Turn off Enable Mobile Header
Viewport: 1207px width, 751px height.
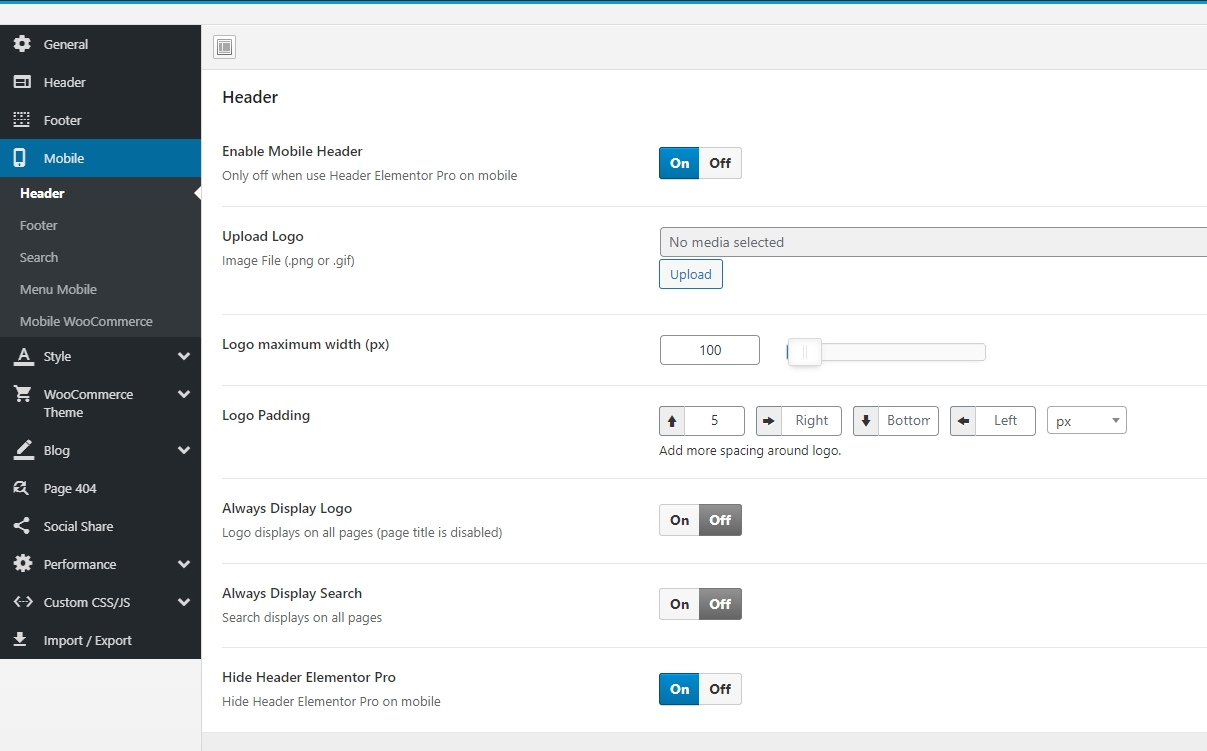[720, 163]
